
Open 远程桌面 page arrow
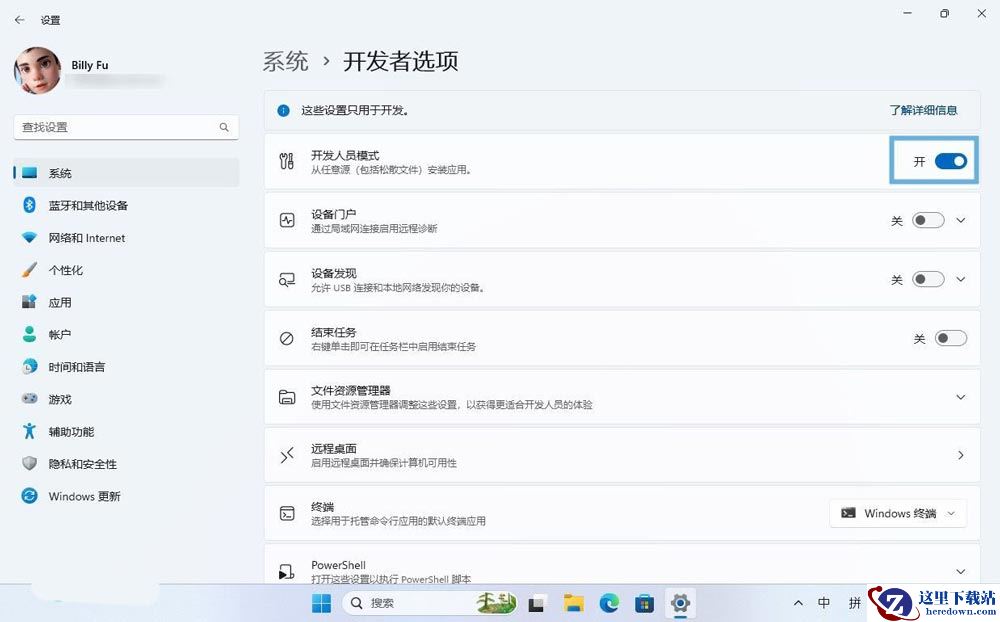[960, 455]
